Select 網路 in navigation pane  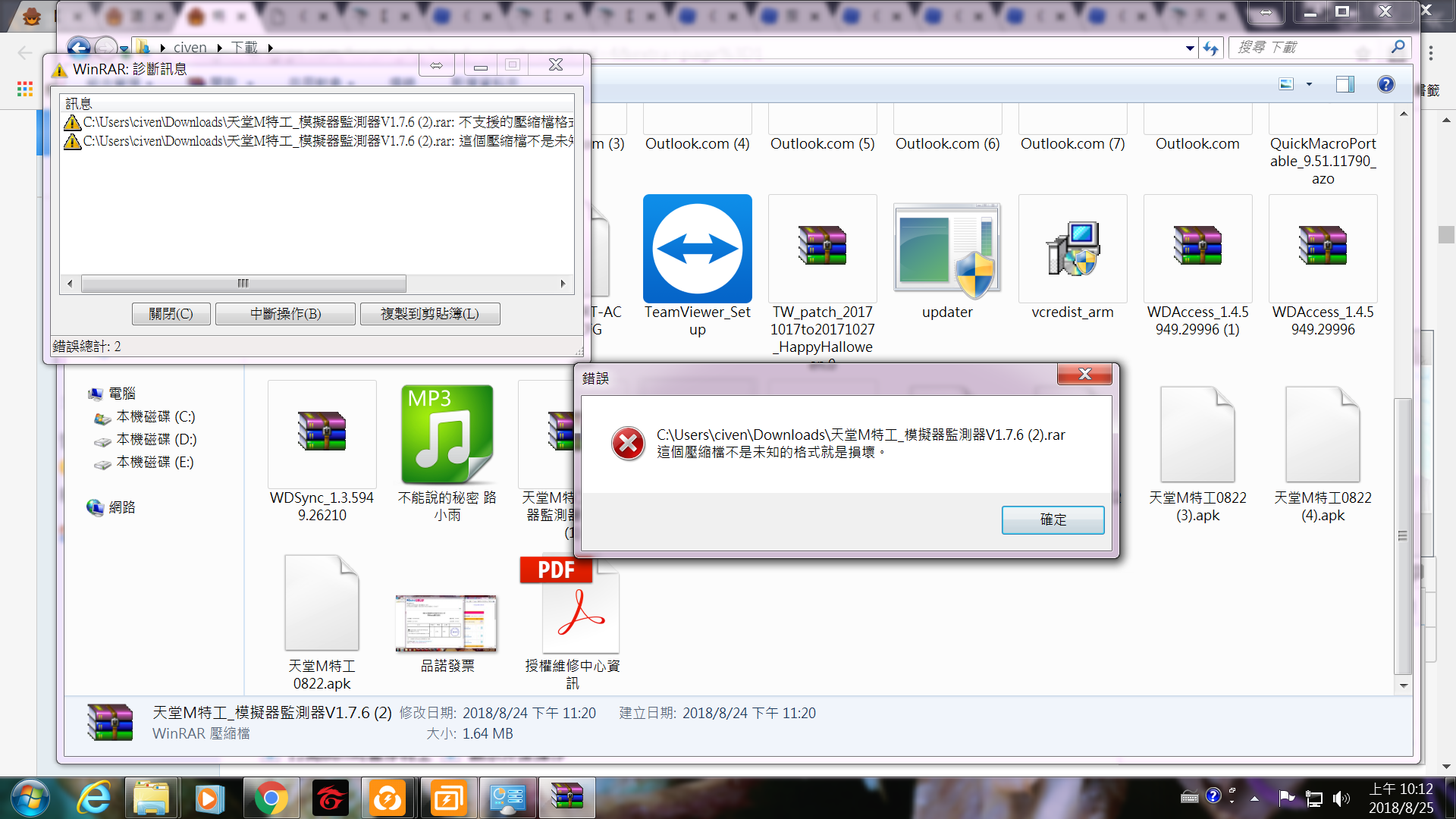121,507
